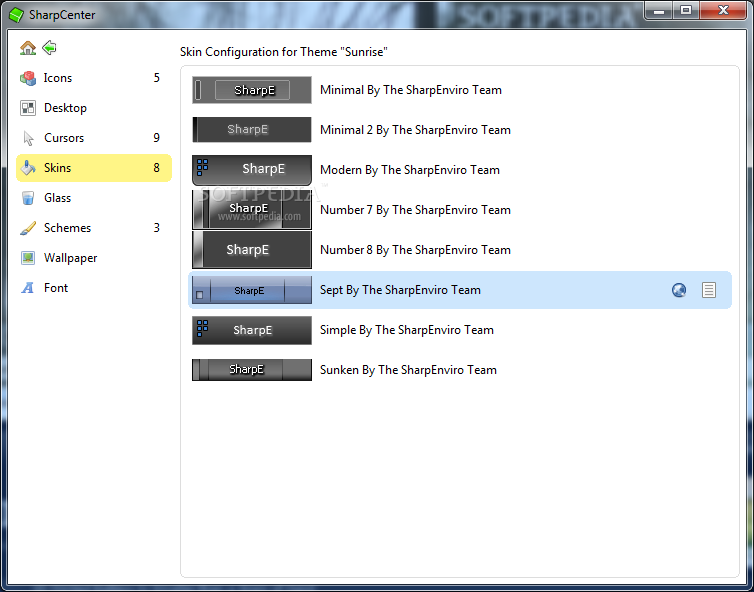This screenshot has width=754, height=592.
Task: Click the Home icon in the sidebar
Action: coord(28,48)
